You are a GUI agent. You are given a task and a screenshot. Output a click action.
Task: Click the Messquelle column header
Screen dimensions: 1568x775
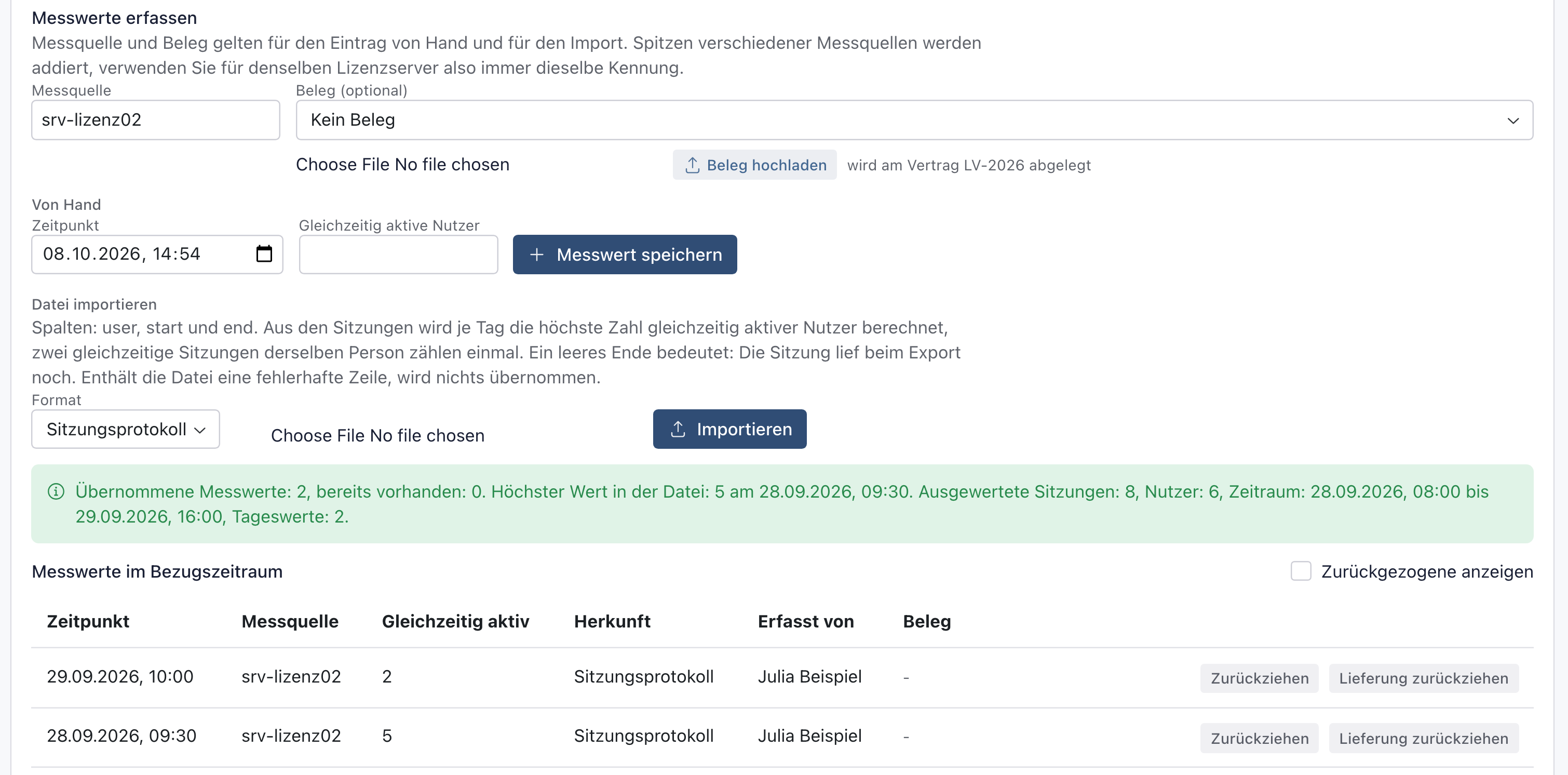pyautogui.click(x=290, y=621)
